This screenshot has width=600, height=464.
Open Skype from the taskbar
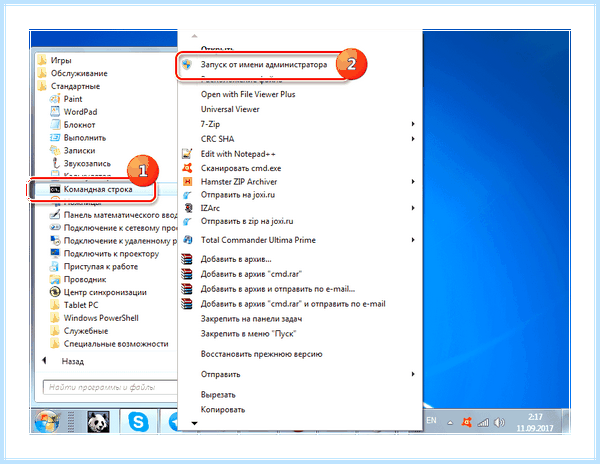click(138, 422)
